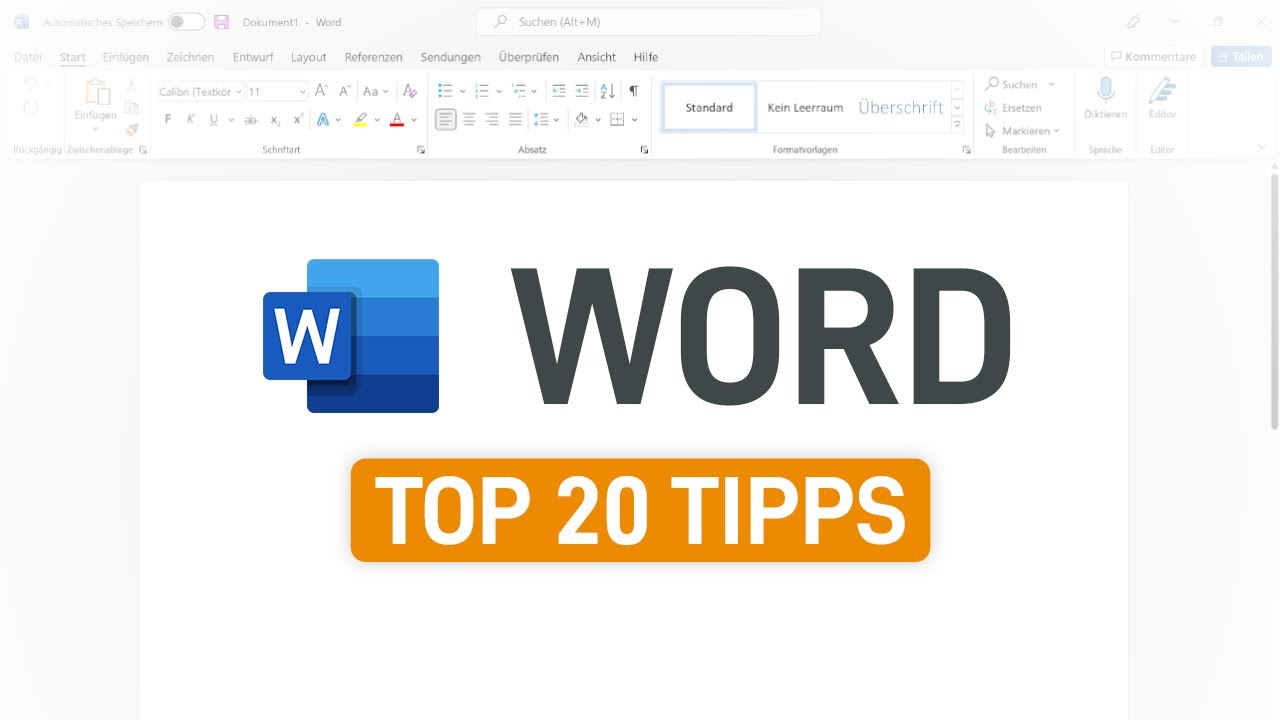Cut selection with the scissors icon
Screen dimensions: 1280x720
131,85
